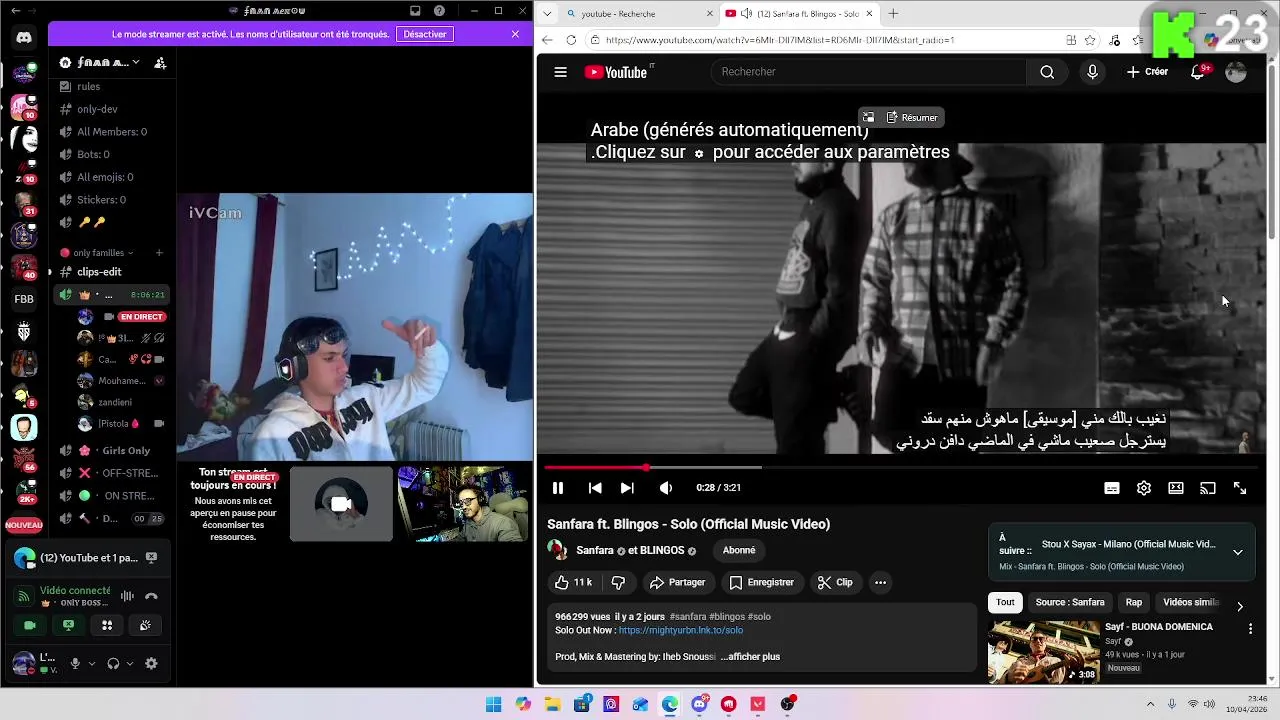
Task: Open the Windows Start menu
Action: [493, 704]
